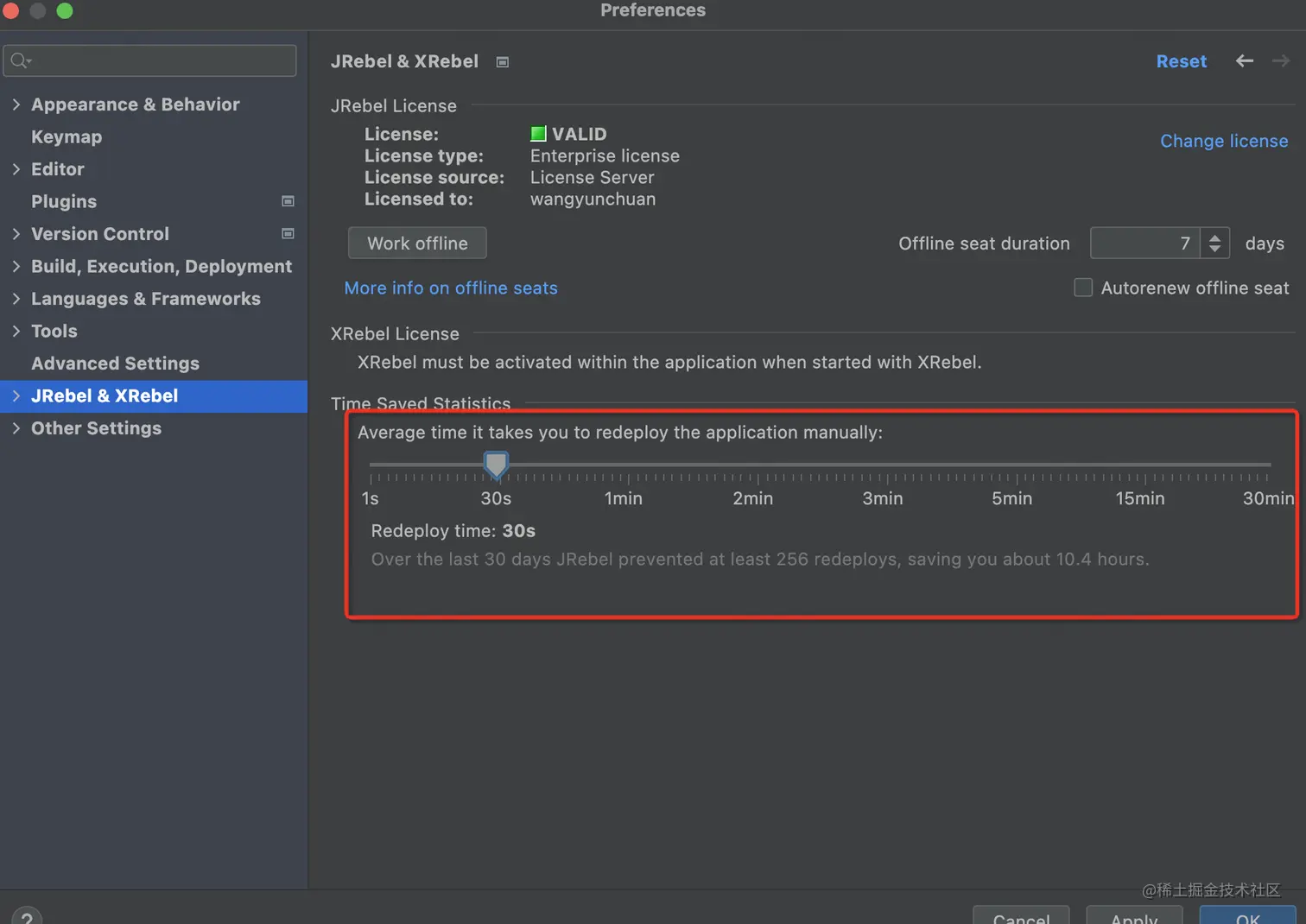
Task: Click the License Server source text
Action: pyautogui.click(x=592, y=177)
